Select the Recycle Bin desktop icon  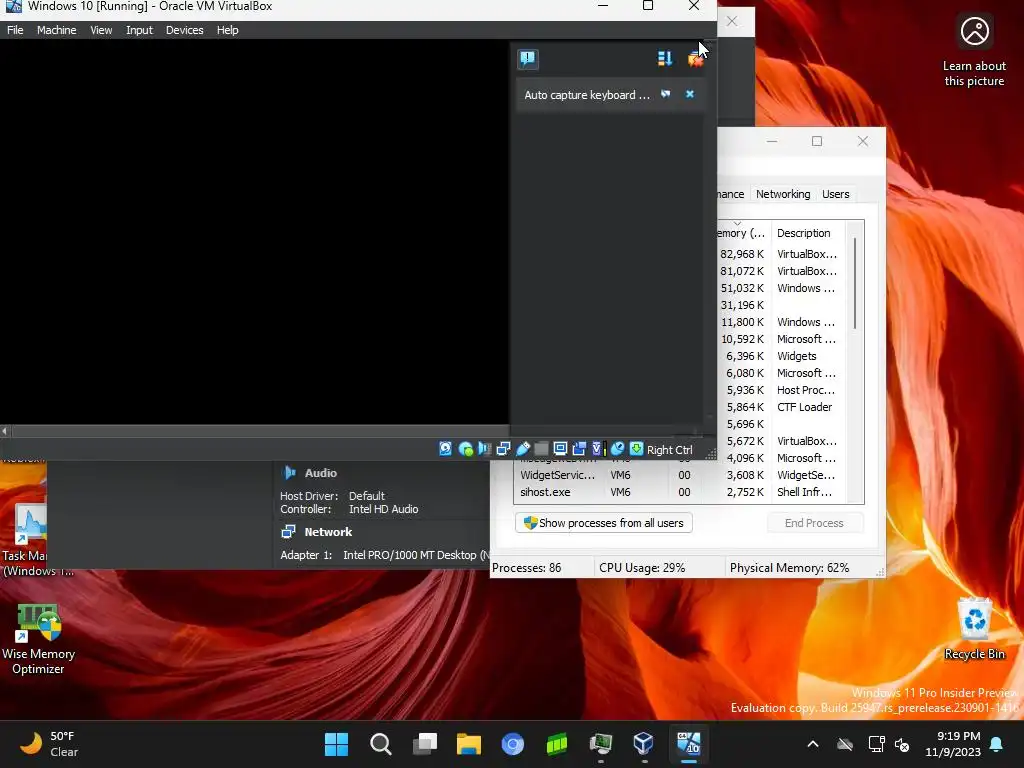(974, 630)
